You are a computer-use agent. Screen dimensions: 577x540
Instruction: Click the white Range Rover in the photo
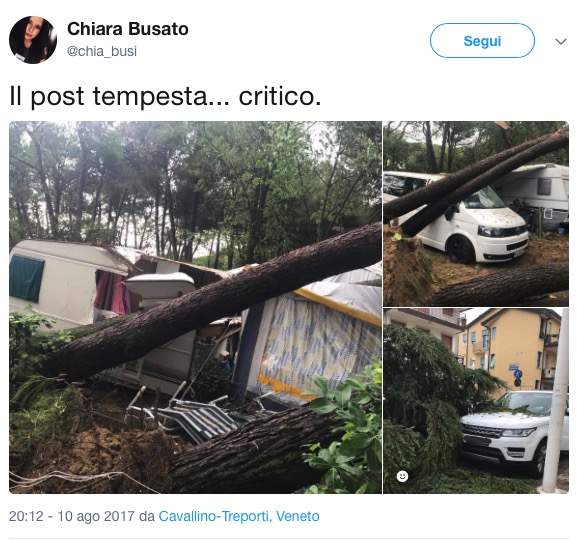coord(512,430)
